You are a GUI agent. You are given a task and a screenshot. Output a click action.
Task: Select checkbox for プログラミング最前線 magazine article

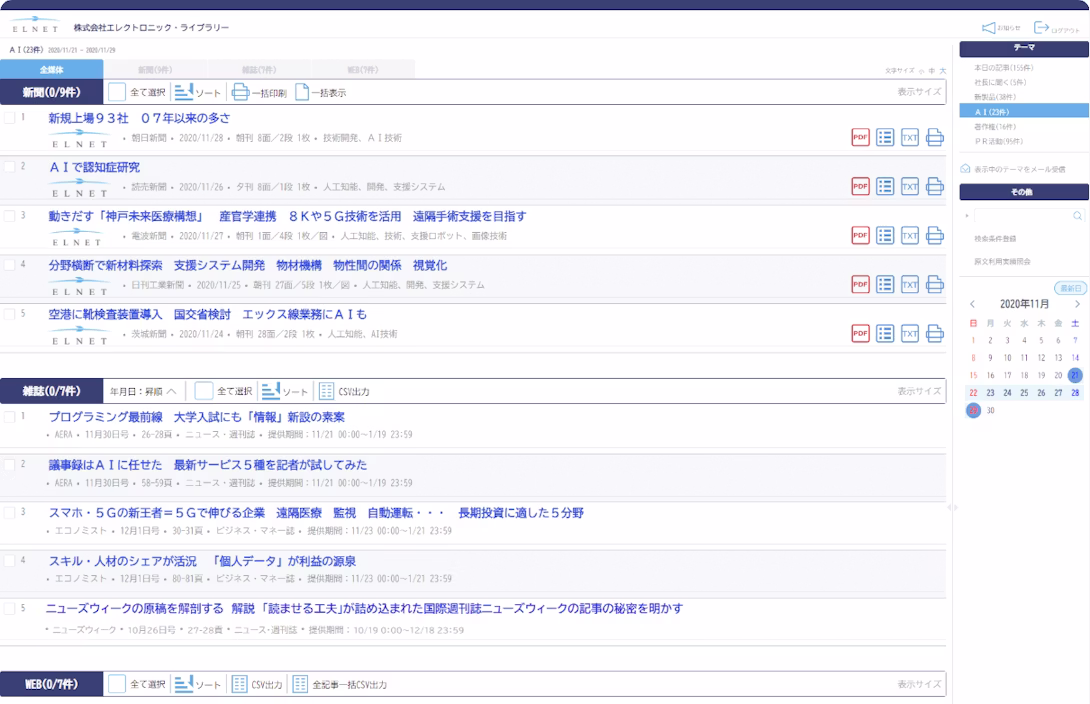9,416
